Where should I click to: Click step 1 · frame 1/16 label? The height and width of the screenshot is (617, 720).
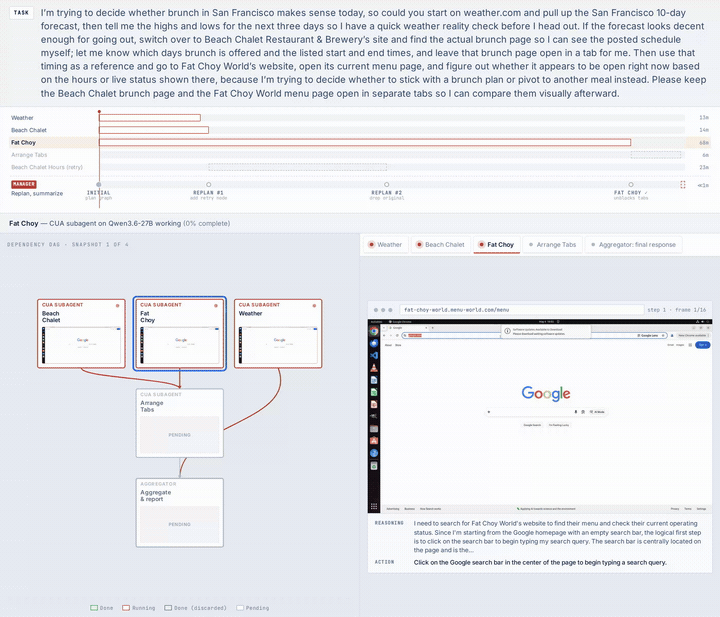677,310
